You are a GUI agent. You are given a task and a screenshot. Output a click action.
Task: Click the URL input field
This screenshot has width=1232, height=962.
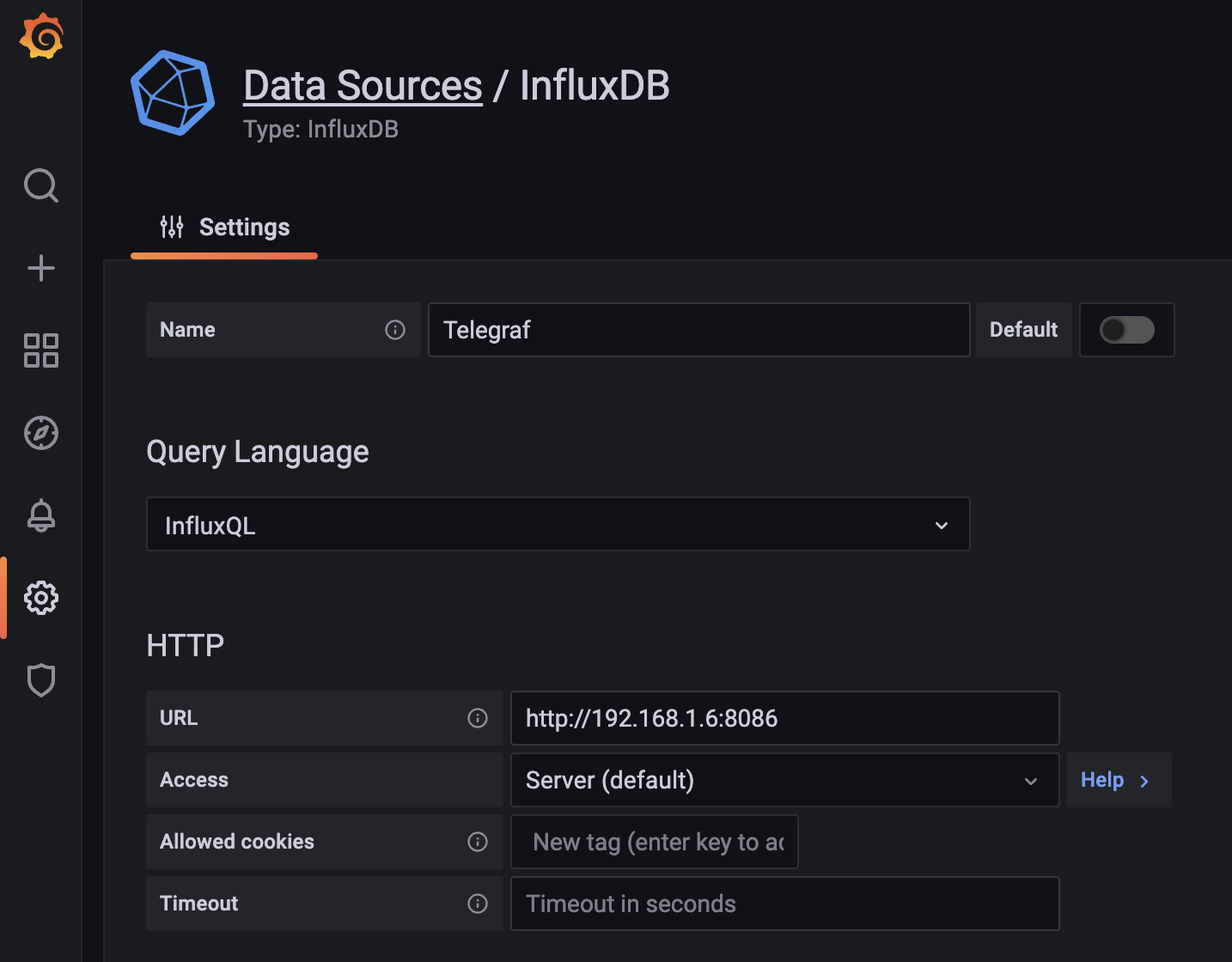point(784,718)
